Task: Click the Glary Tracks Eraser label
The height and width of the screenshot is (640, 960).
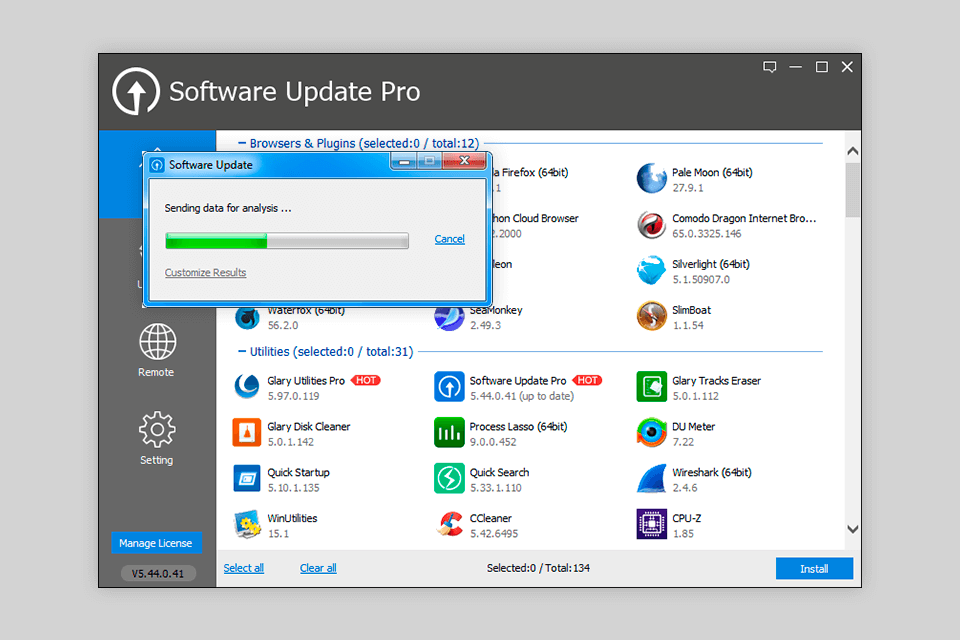Action: [x=716, y=381]
